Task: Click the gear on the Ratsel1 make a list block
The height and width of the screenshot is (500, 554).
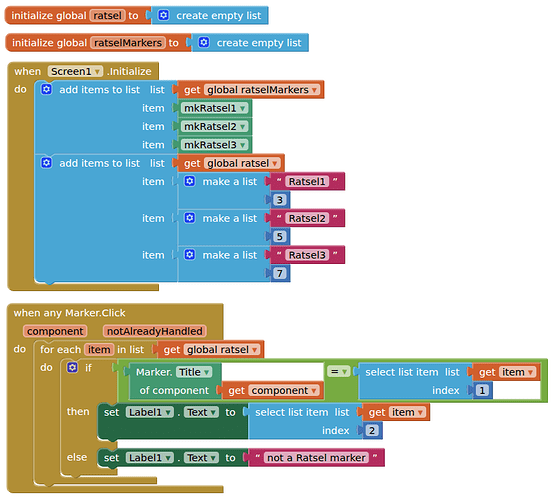Action: coord(190,181)
